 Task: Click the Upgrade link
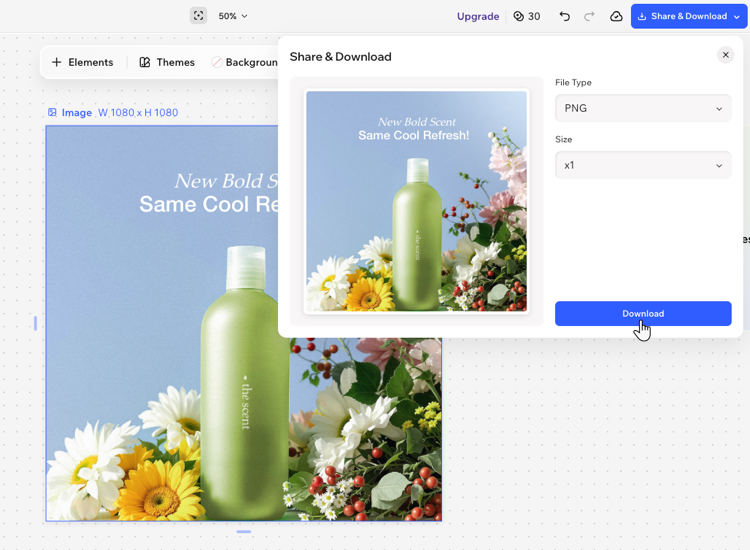pos(478,16)
